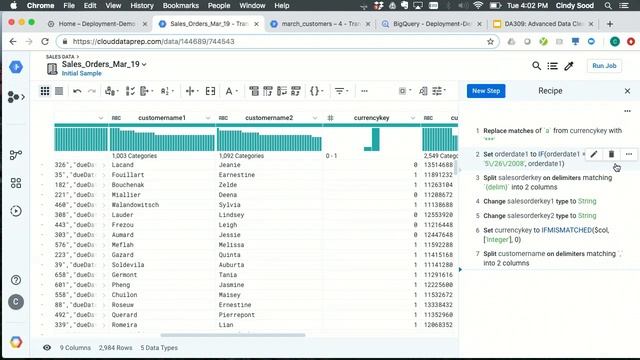Click the browser address bar URL

tap(153, 42)
